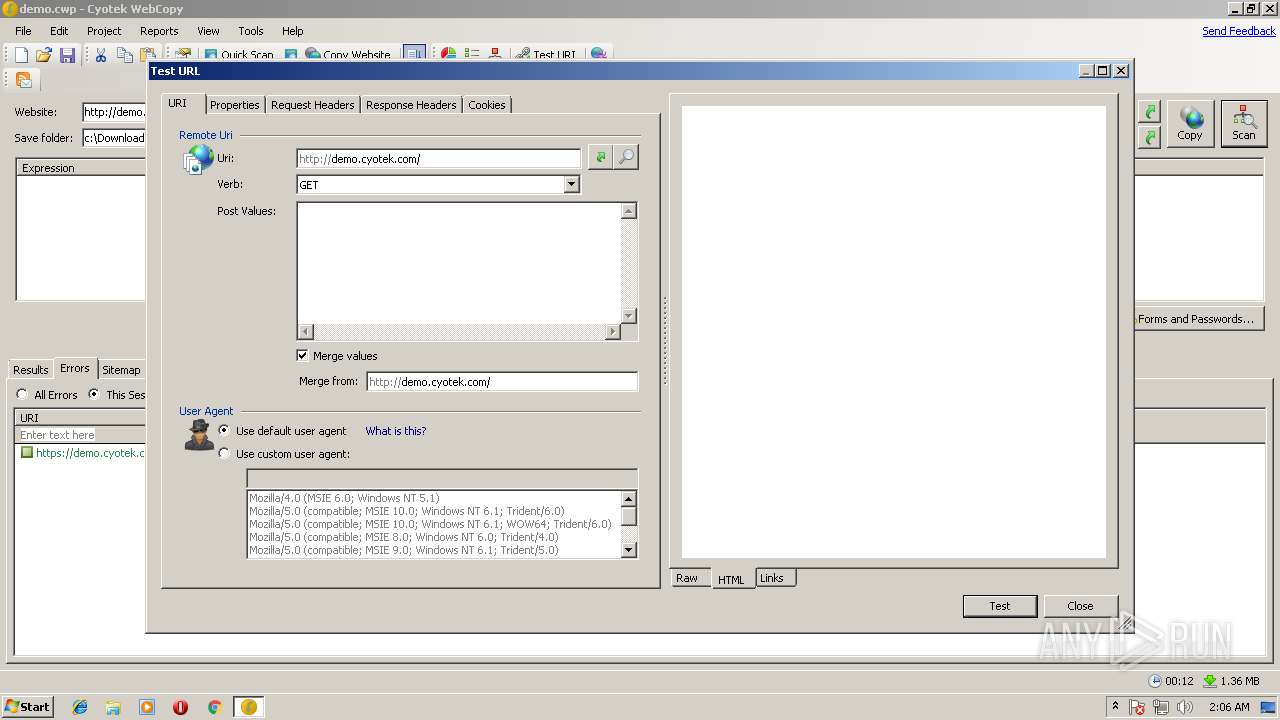The height and width of the screenshot is (720, 1280).
Task: Save project using the floppy disk icon
Action: pyautogui.click(x=67, y=55)
